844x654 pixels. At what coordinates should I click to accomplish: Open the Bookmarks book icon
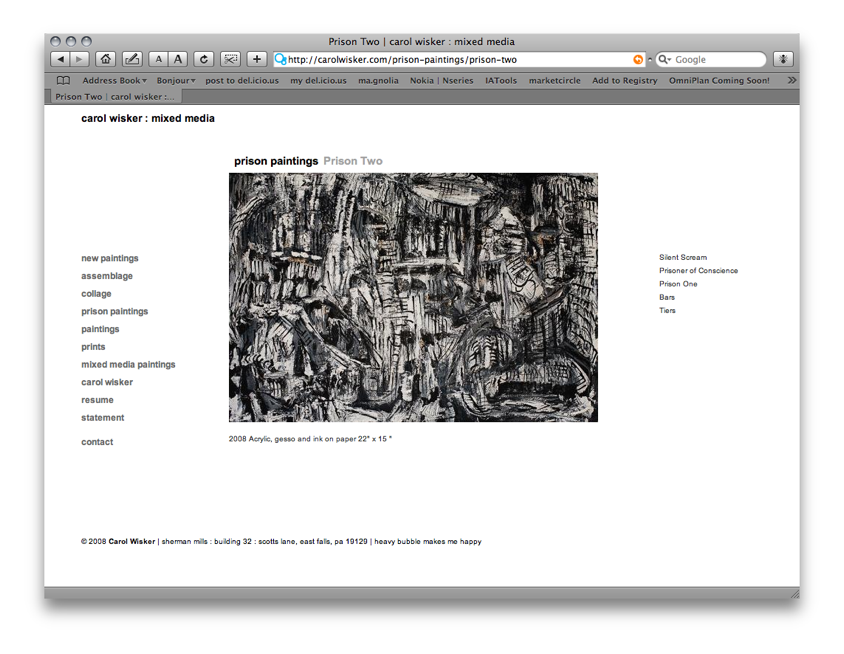coord(64,81)
